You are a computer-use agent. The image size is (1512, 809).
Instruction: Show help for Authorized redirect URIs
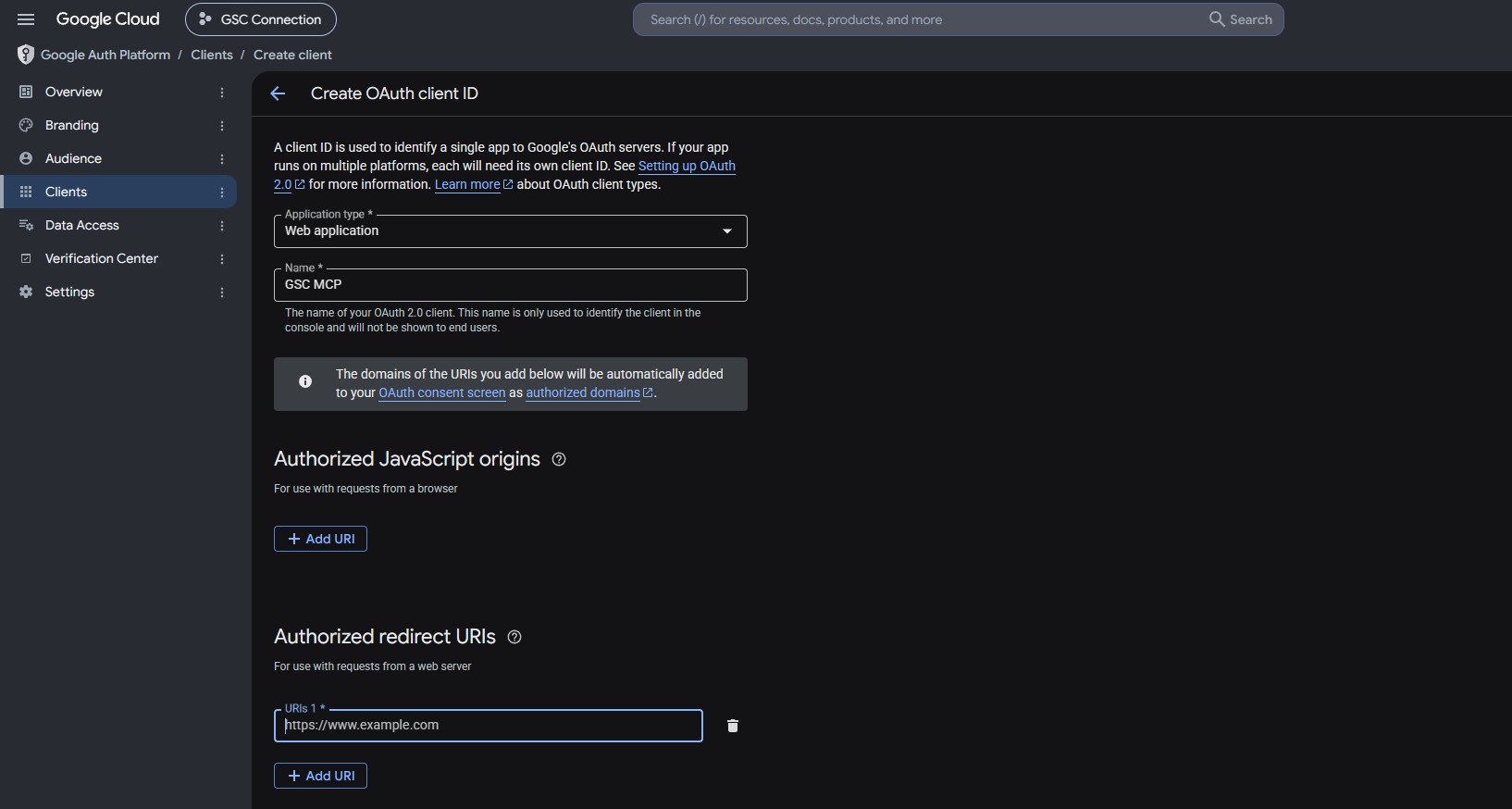[x=514, y=637]
